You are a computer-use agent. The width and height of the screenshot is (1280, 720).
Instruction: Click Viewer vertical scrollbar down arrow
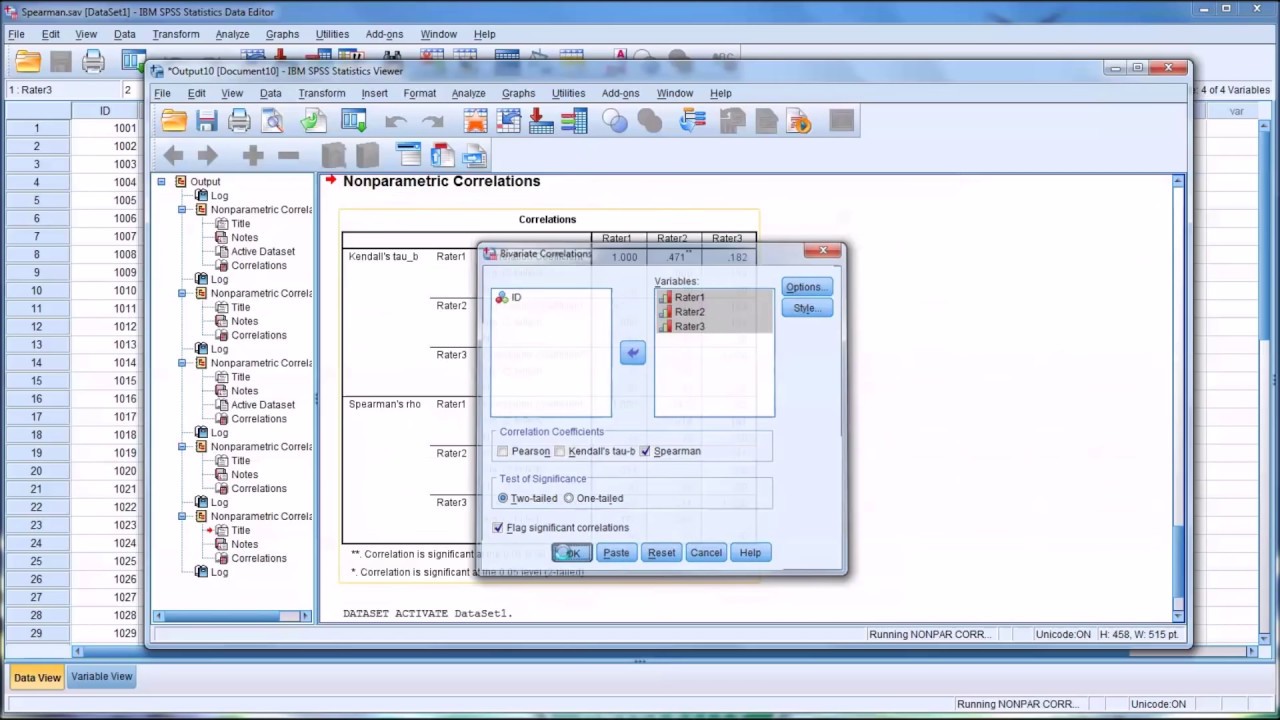1178,615
